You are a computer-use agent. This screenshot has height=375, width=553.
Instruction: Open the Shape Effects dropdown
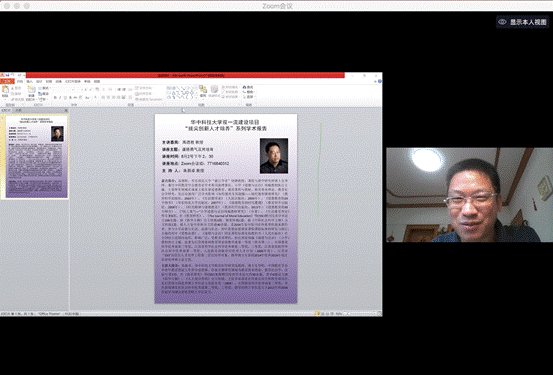coord(230,96)
